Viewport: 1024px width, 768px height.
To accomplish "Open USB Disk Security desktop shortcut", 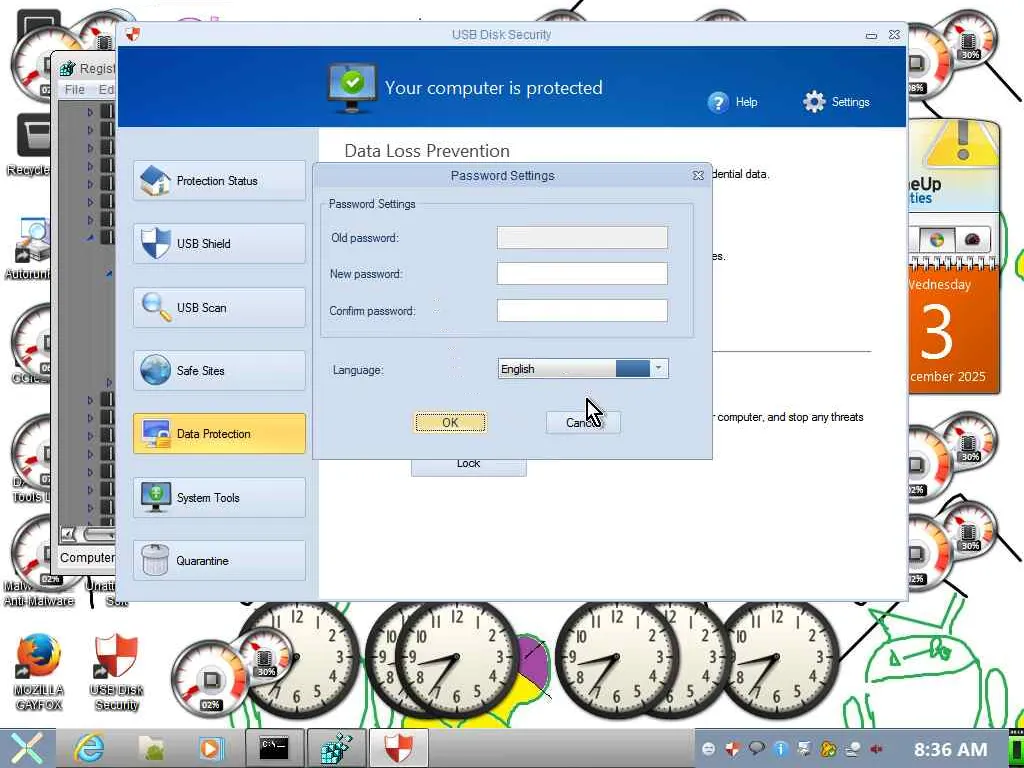I will [116, 671].
